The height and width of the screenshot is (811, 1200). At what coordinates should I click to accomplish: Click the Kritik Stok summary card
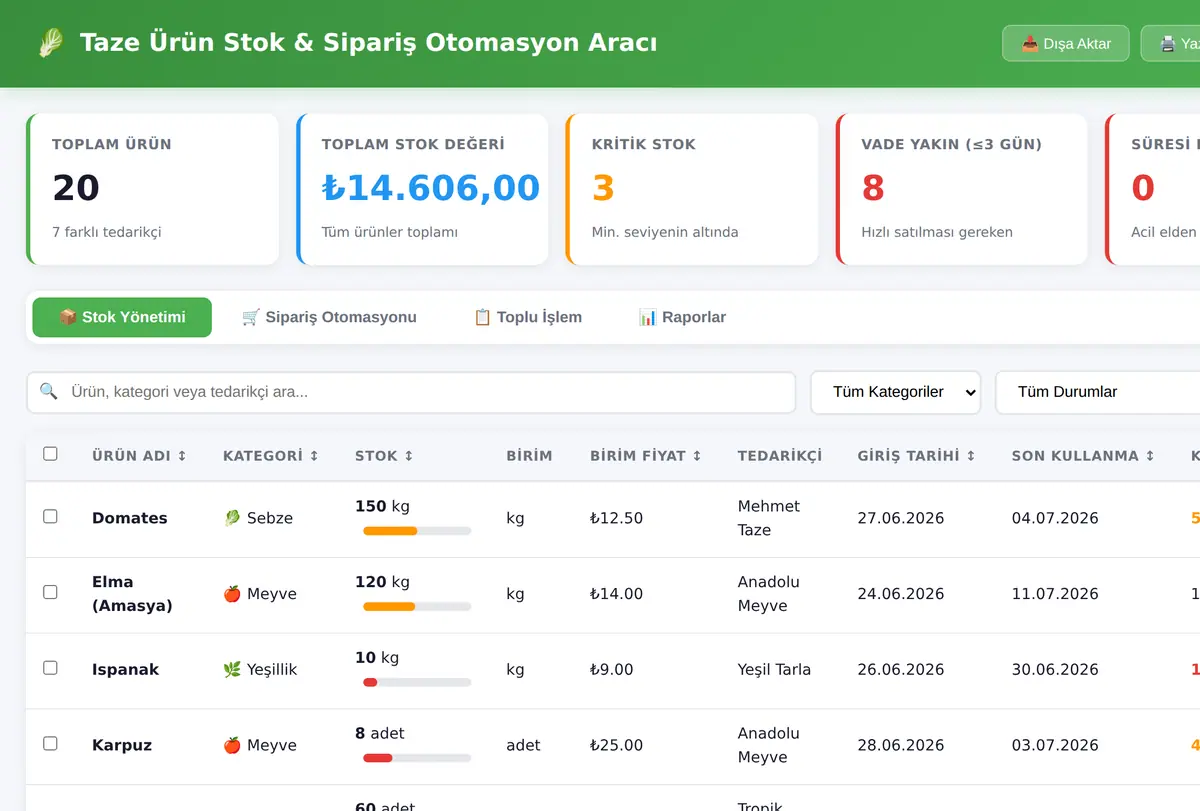click(692, 189)
